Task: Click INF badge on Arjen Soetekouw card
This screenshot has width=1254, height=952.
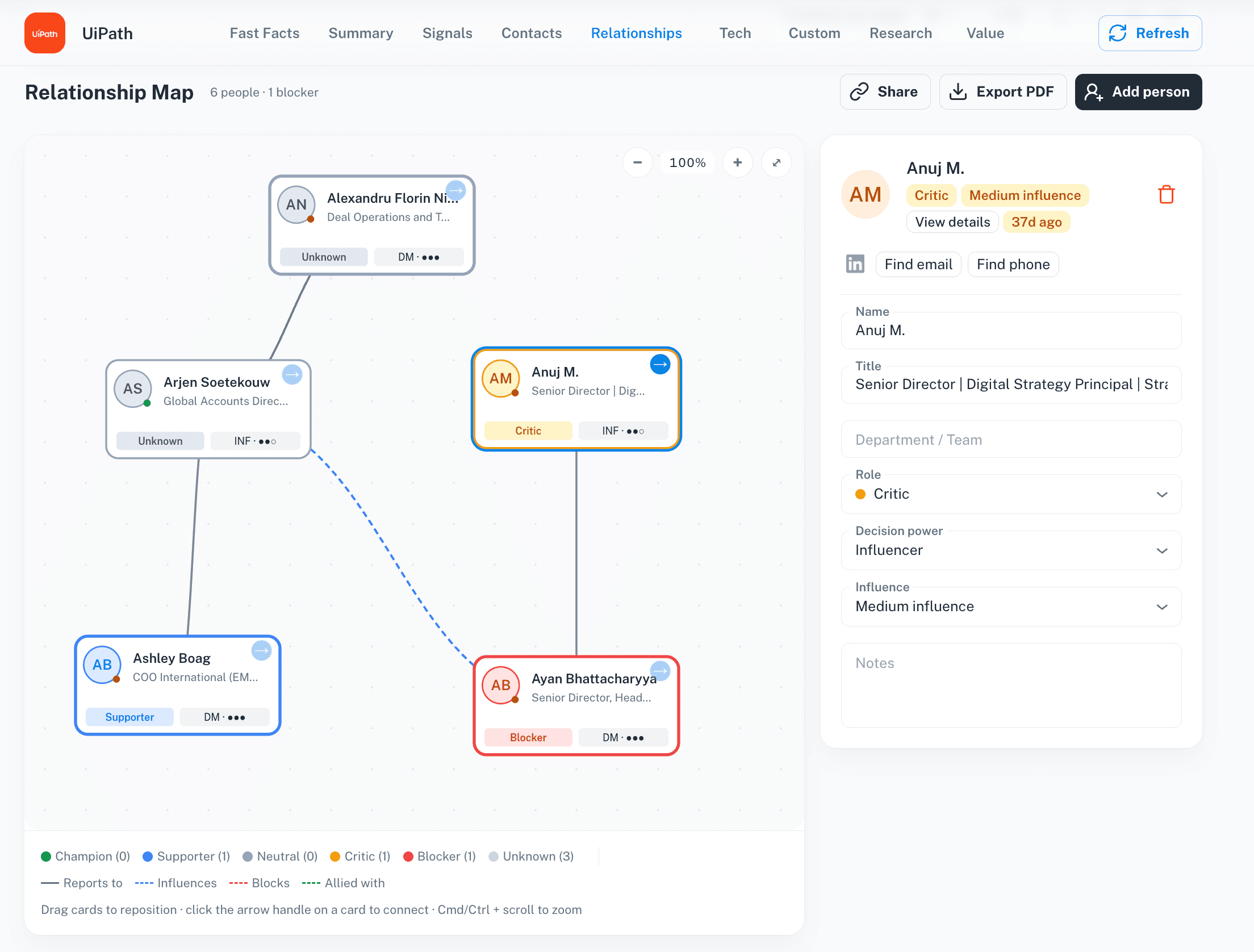Action: [x=255, y=441]
